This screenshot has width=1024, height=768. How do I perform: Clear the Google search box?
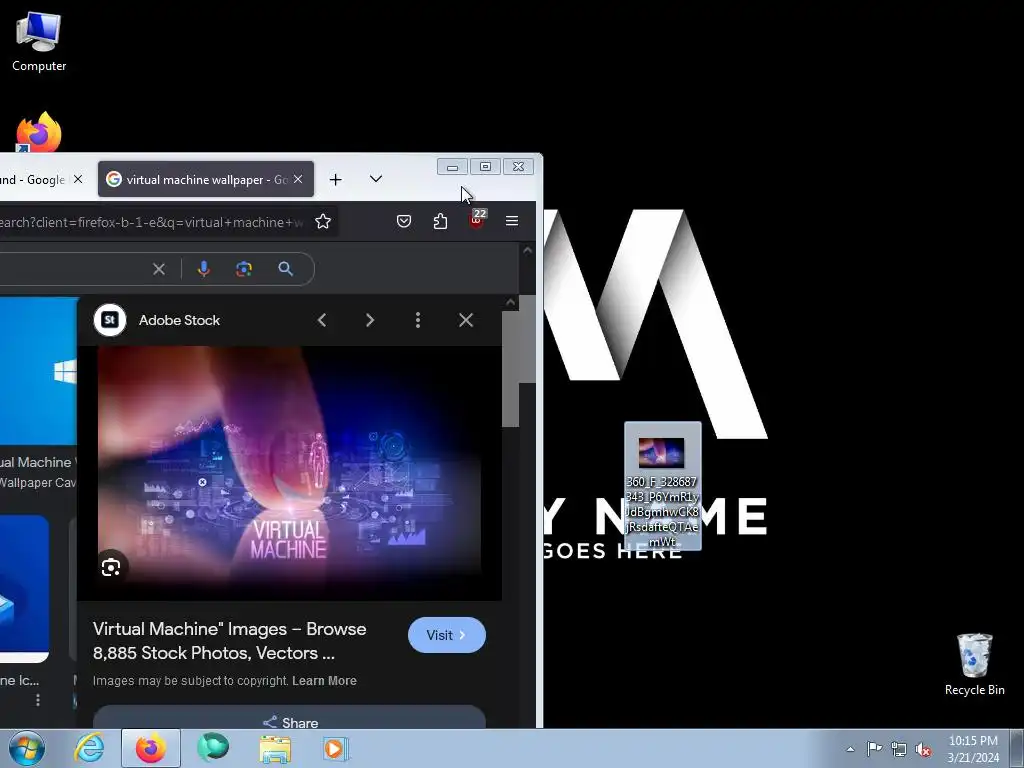pyautogui.click(x=159, y=269)
